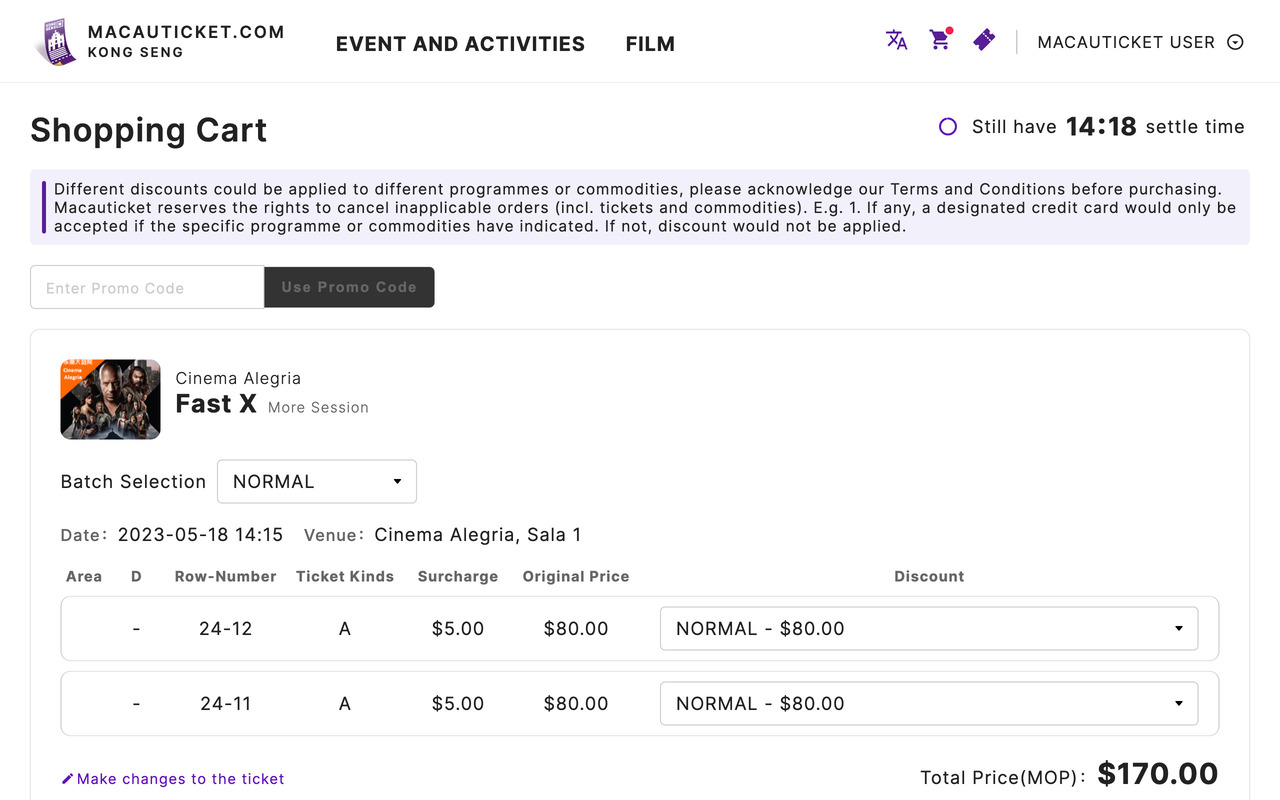Click the Fast X movie poster thumbnail

110,399
